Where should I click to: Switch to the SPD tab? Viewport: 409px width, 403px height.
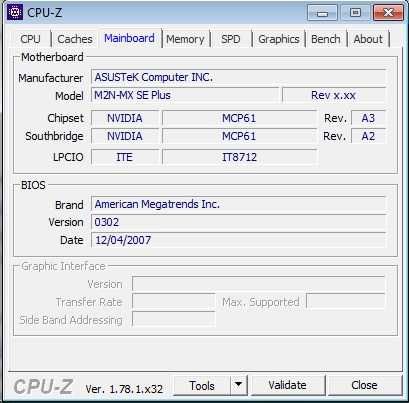(x=231, y=39)
